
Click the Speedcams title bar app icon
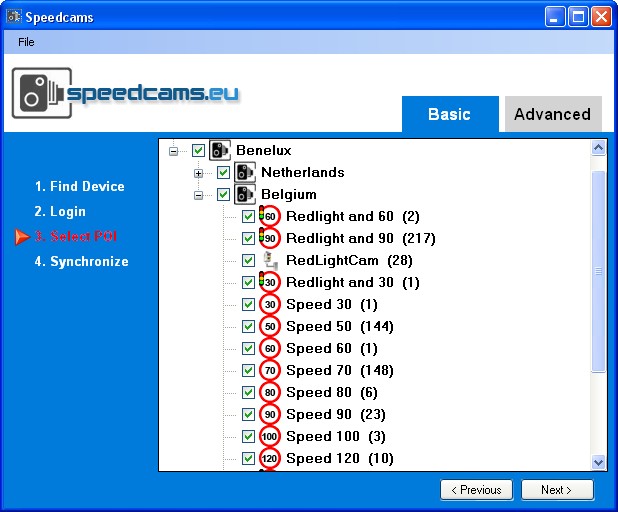tap(14, 17)
